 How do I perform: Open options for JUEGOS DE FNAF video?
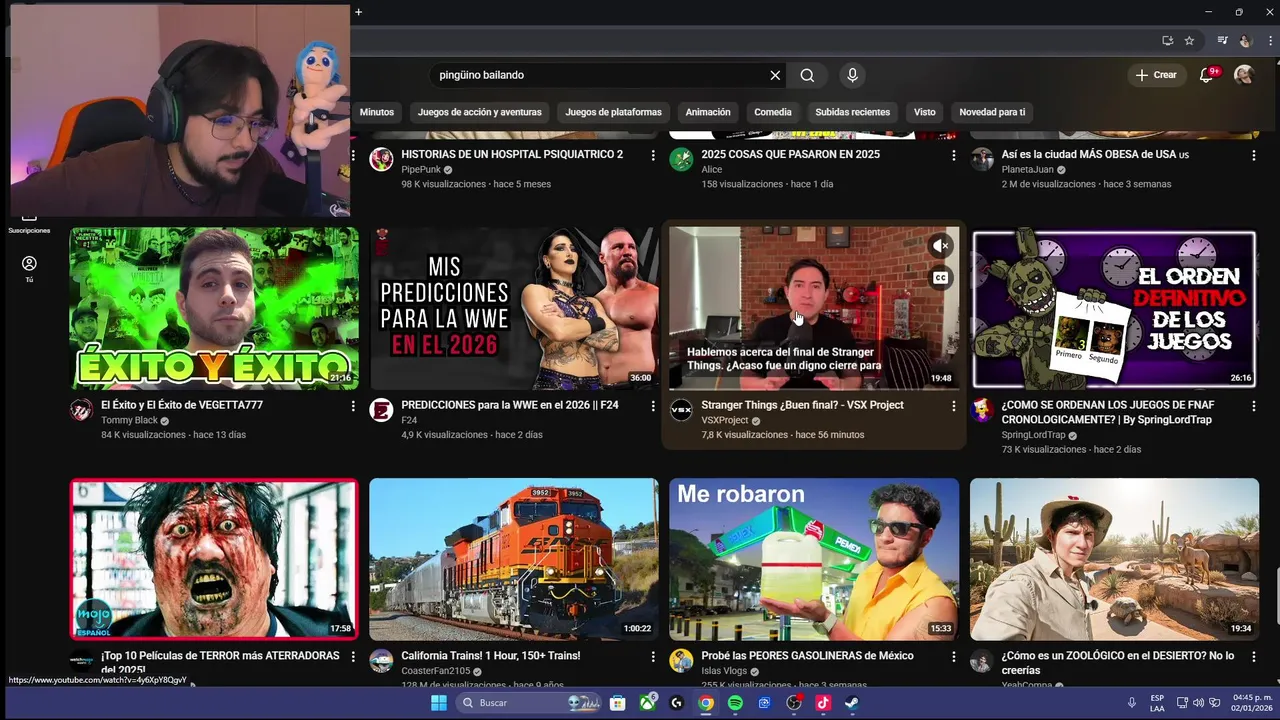point(1254,406)
